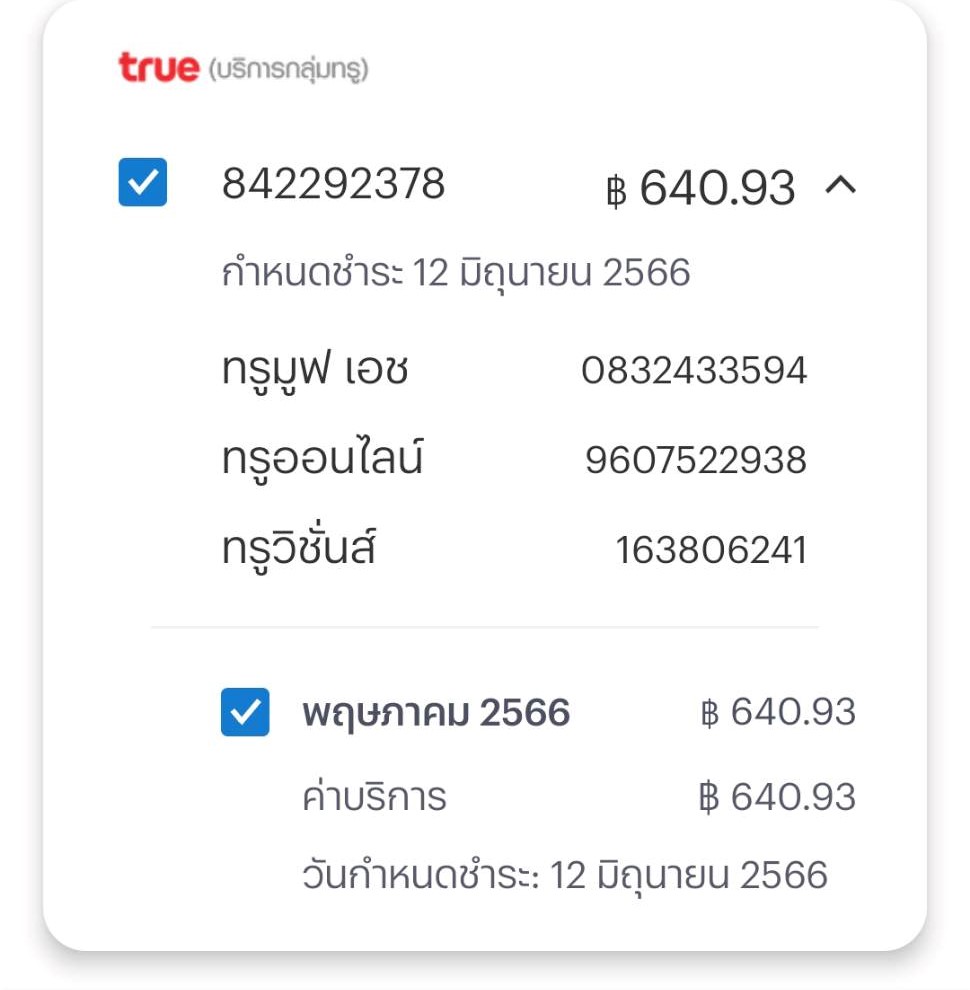Uncheck the พฤษภาคม 2566 bill checkbox
This screenshot has height=990, width=970.
tap(245, 712)
